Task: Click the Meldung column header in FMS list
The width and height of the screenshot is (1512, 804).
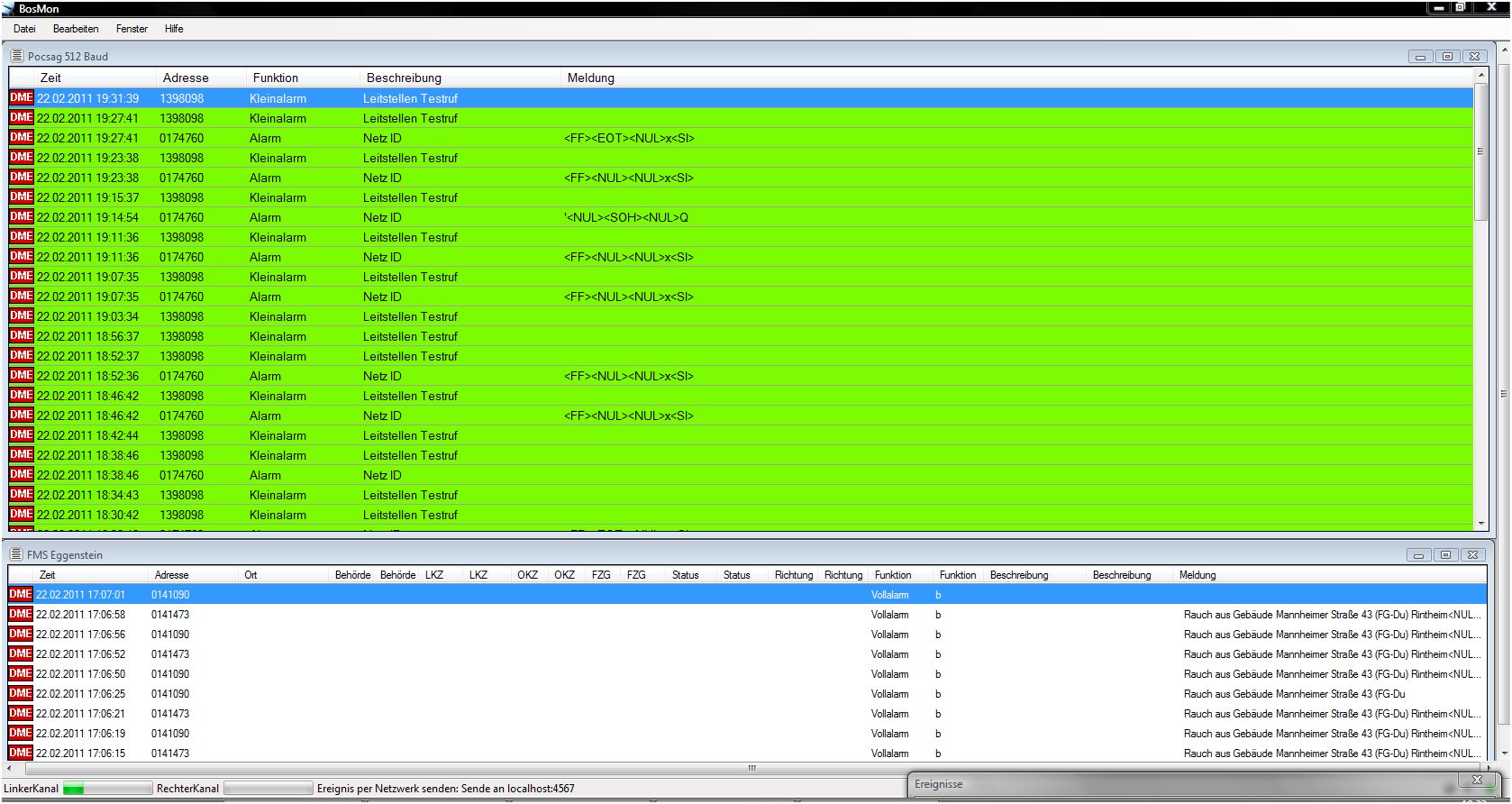Action: click(1198, 575)
